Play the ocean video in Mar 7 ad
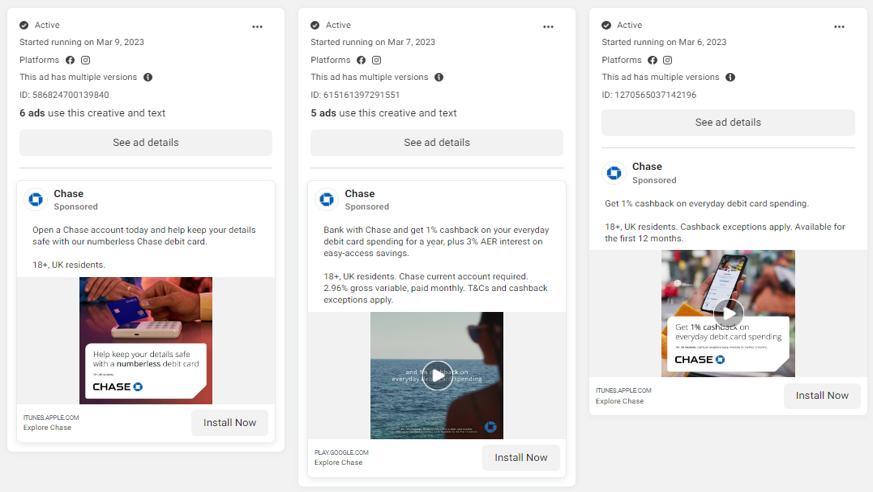Image resolution: width=873 pixels, height=492 pixels. point(437,376)
